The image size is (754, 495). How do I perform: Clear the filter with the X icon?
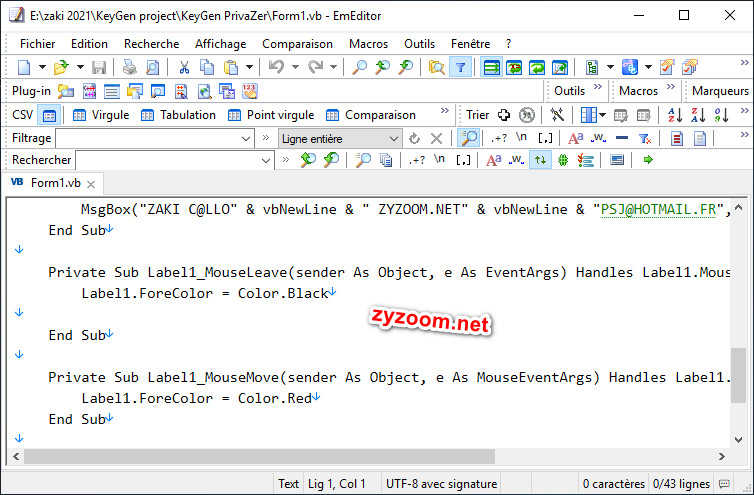[436, 139]
